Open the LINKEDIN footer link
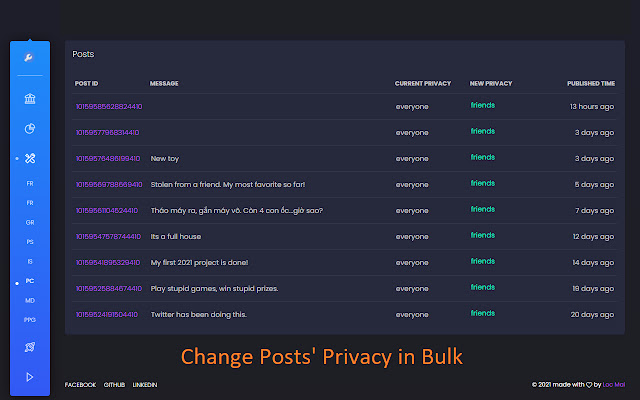The image size is (640, 400). pyautogui.click(x=144, y=384)
